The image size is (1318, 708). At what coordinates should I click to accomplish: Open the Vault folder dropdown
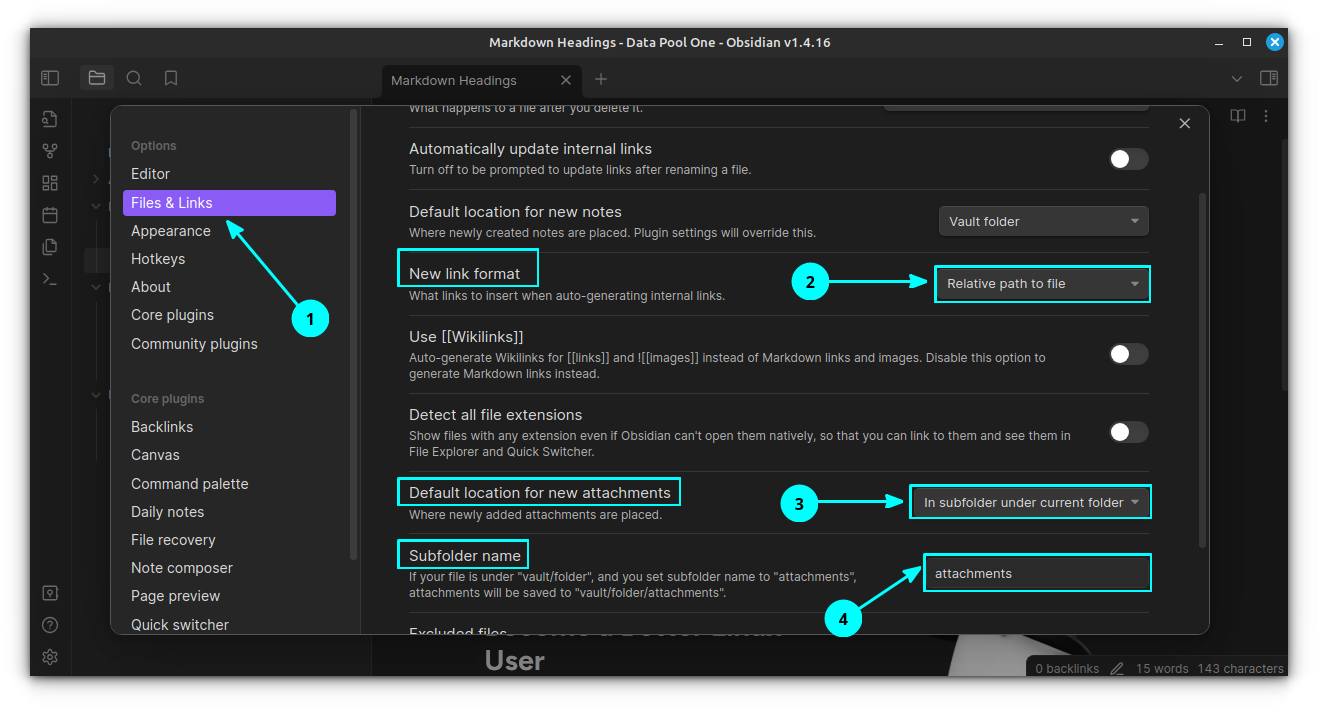(1043, 221)
